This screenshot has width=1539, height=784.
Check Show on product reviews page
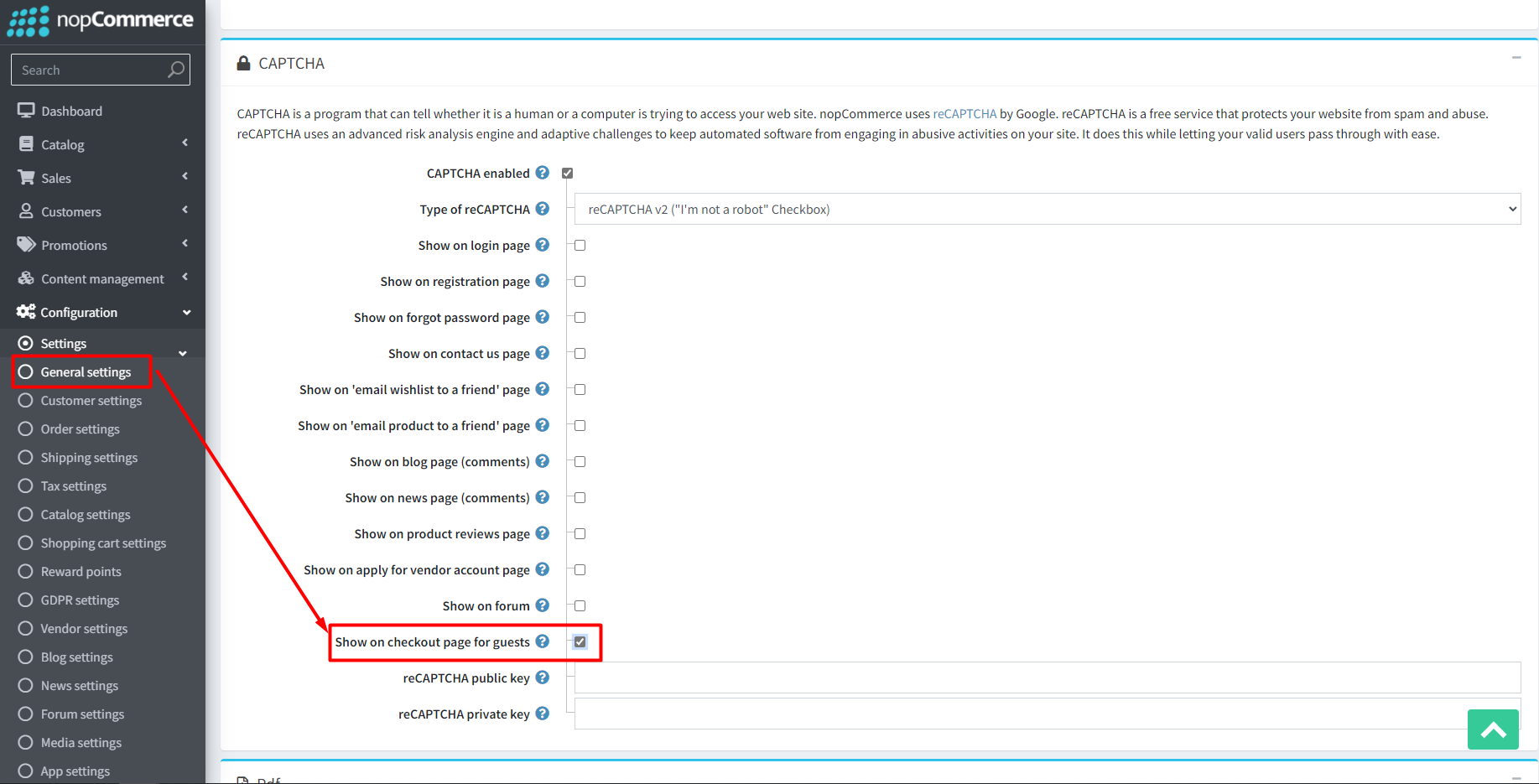click(580, 533)
